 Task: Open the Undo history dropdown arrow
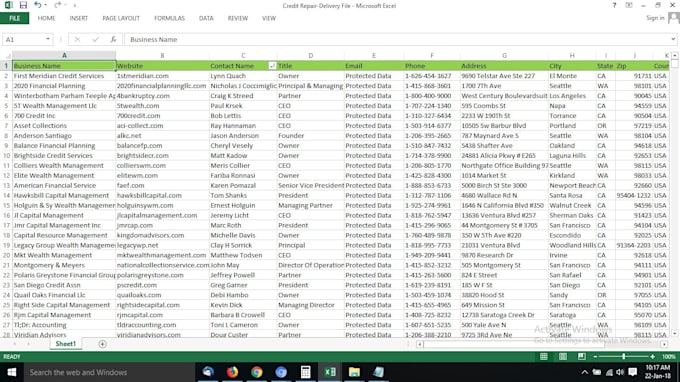pyautogui.click(x=46, y=5)
